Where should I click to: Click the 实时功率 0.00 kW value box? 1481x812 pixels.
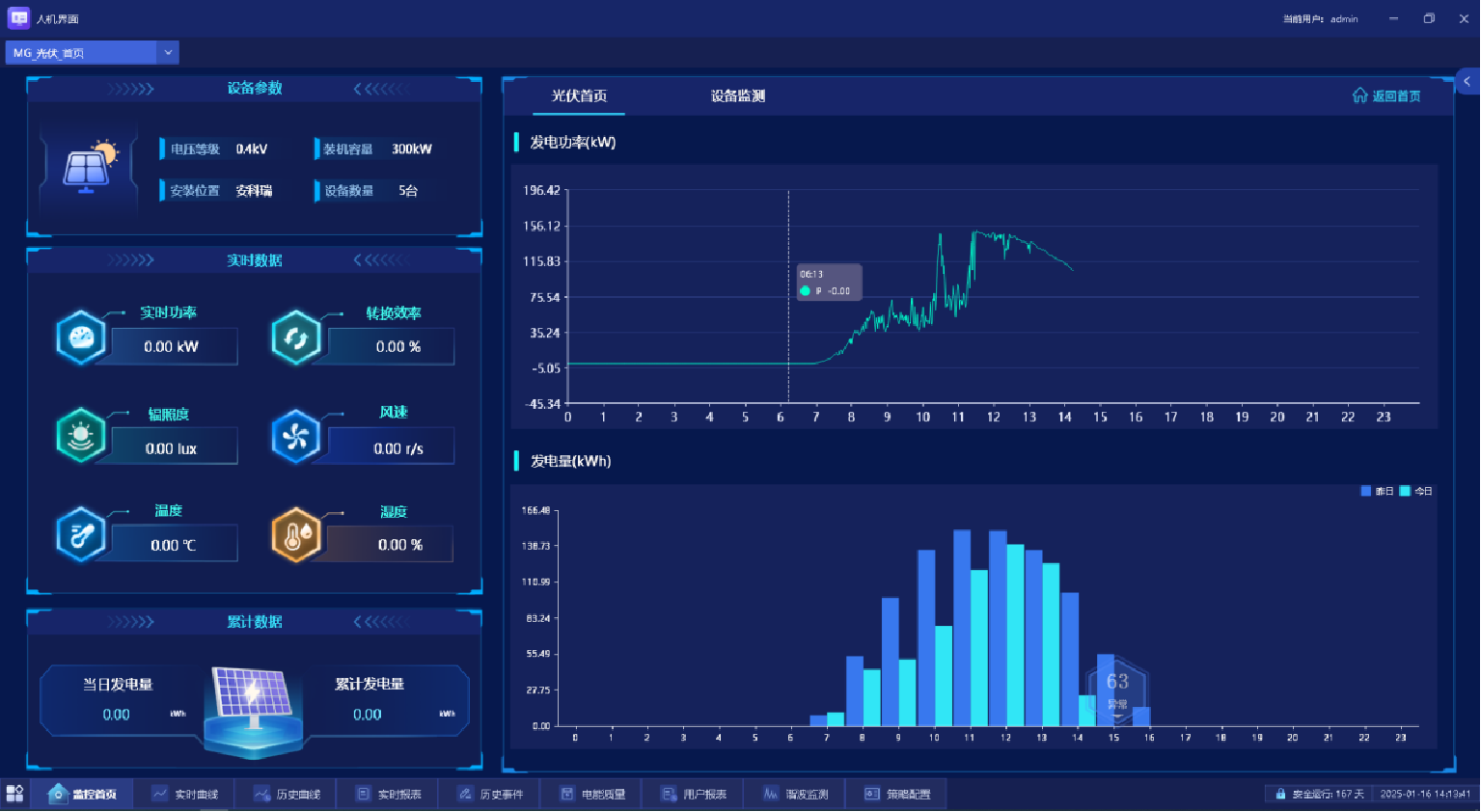(174, 346)
